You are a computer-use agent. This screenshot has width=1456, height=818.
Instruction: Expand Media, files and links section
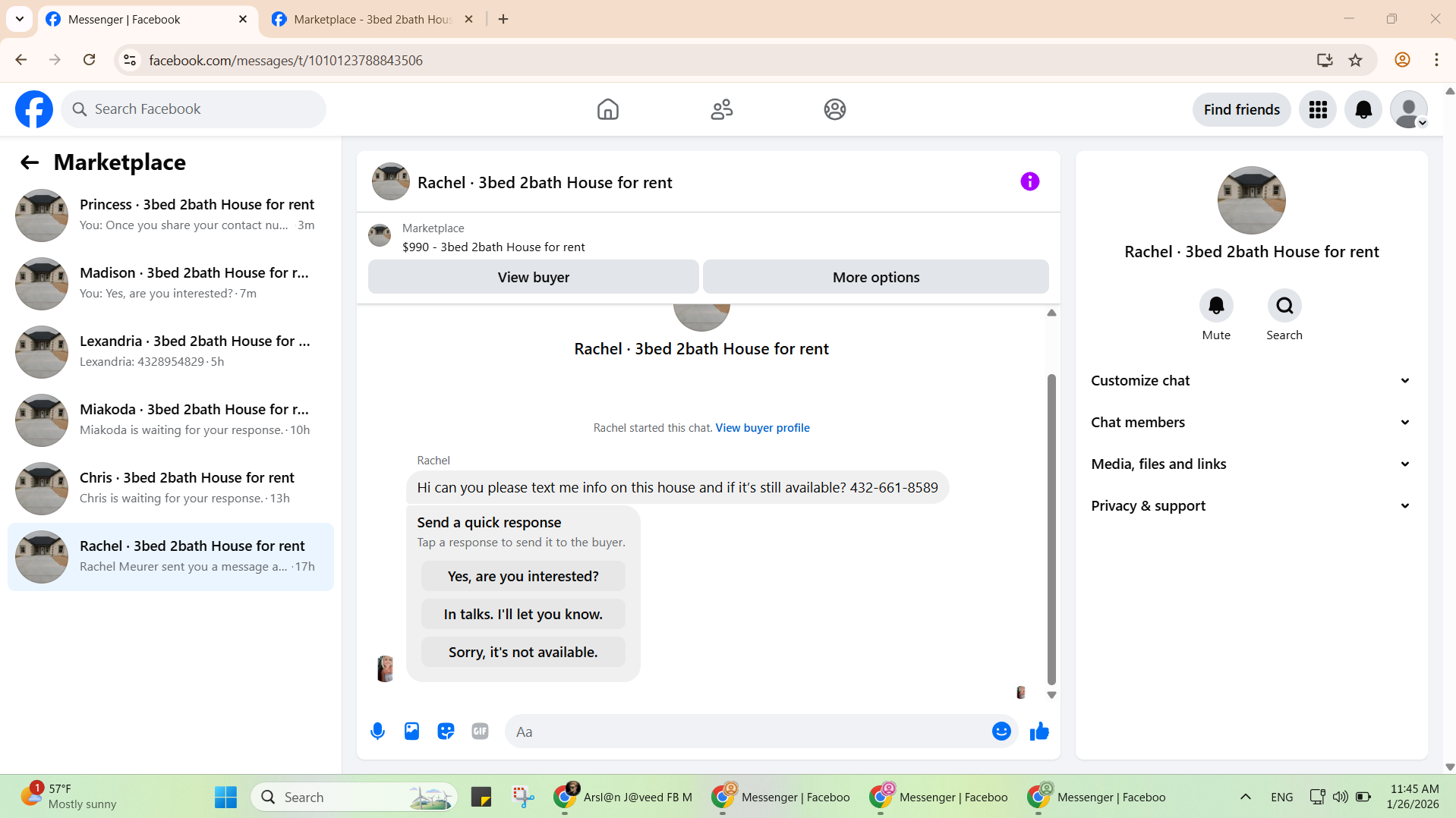point(1251,464)
